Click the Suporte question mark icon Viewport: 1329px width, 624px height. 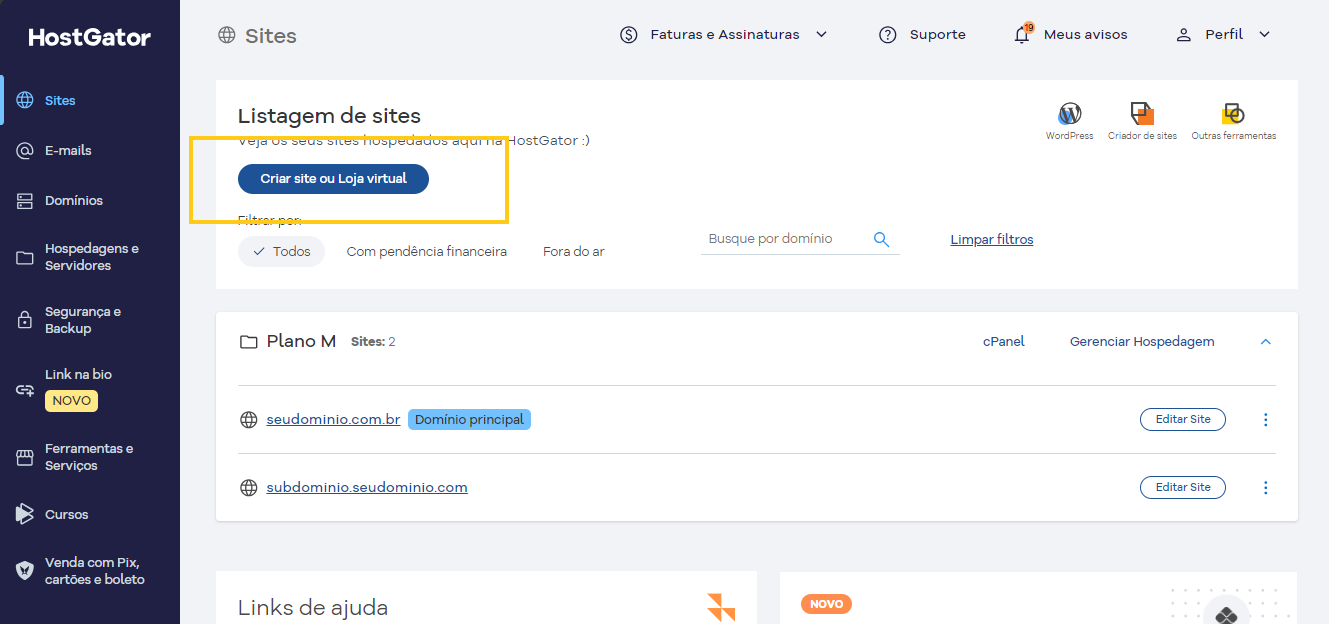click(x=887, y=35)
